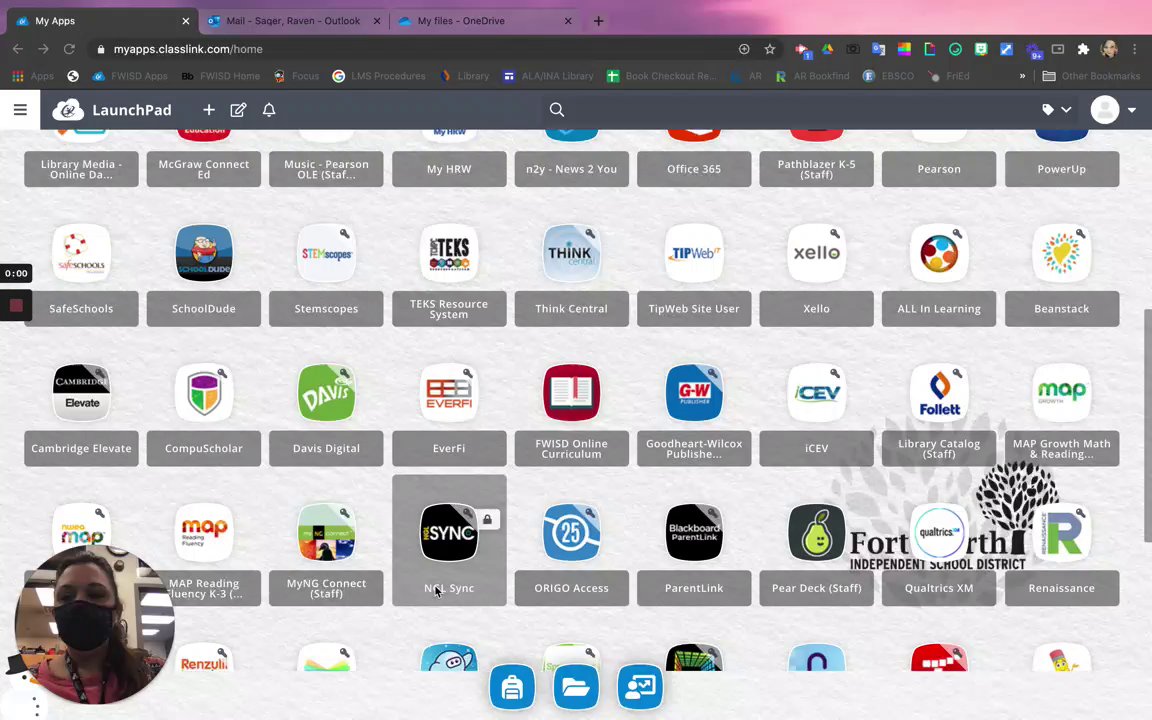Open LaunchPad search magnifier

click(x=557, y=109)
